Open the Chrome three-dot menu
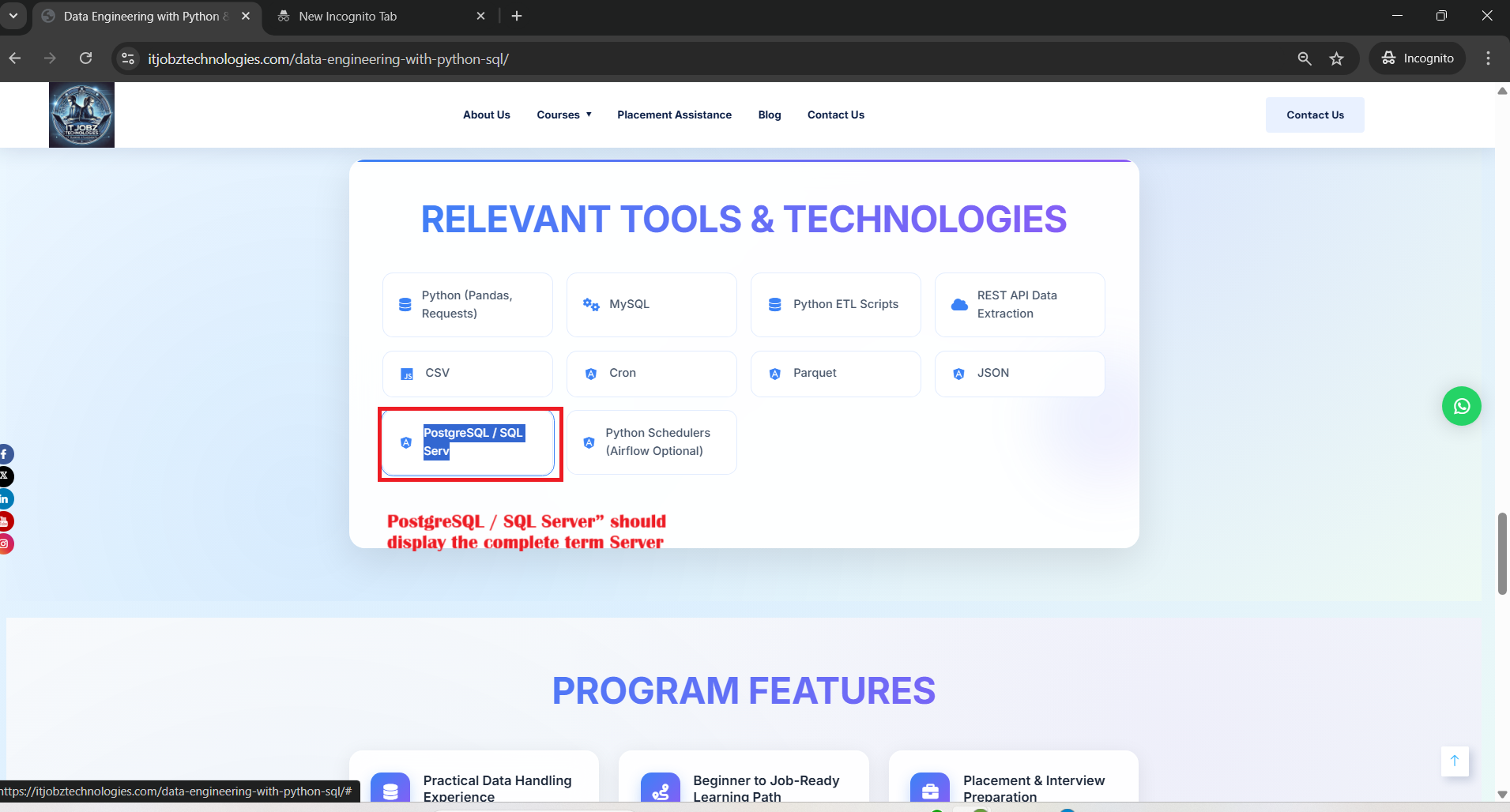Screen dimensions: 1510x812 [1488, 58]
